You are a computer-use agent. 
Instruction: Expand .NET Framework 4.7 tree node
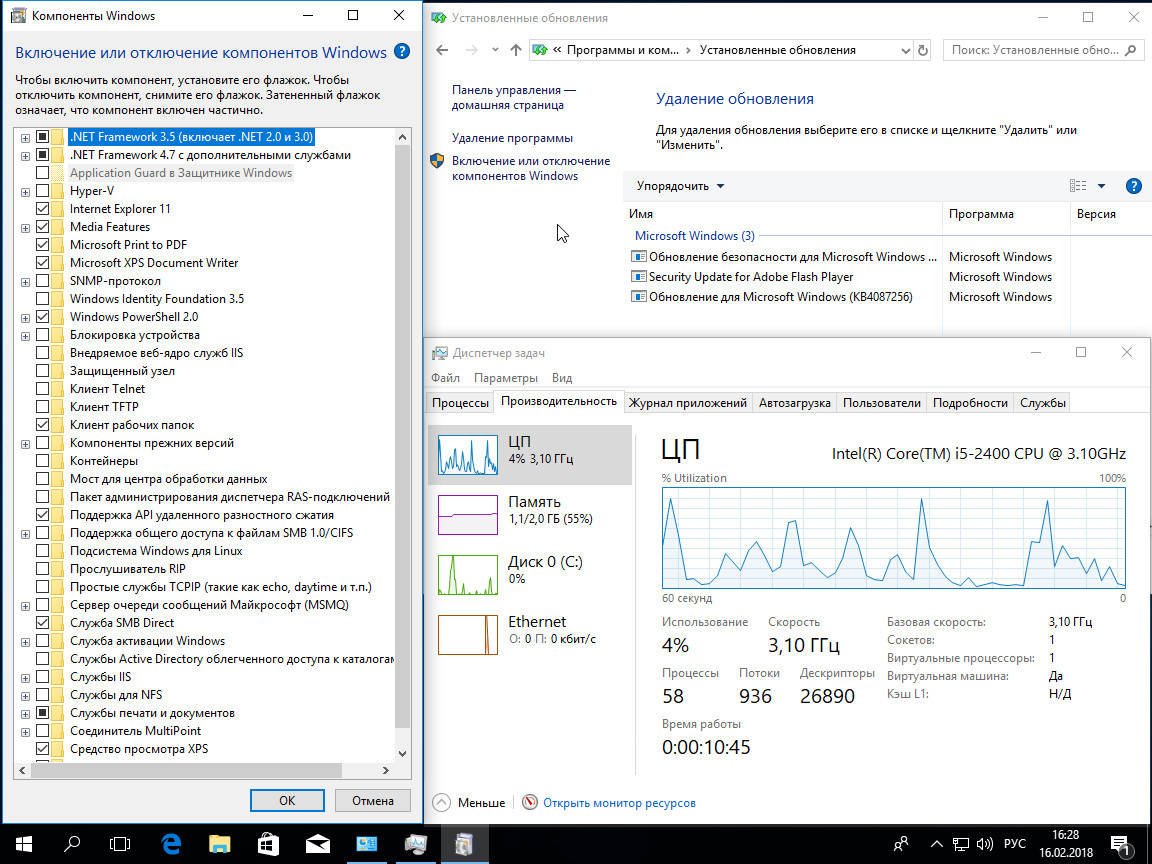(x=25, y=156)
